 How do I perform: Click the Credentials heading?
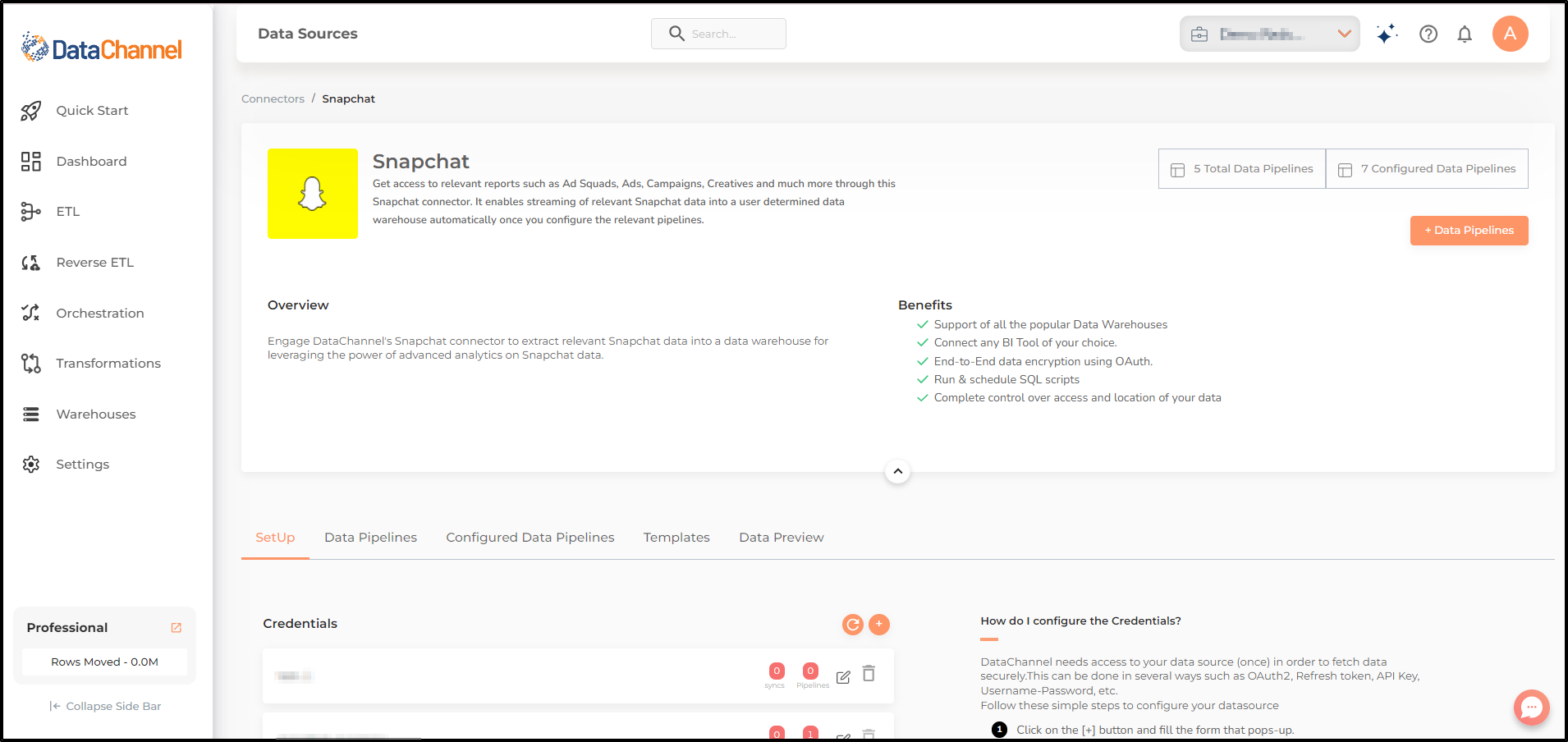[x=300, y=624]
